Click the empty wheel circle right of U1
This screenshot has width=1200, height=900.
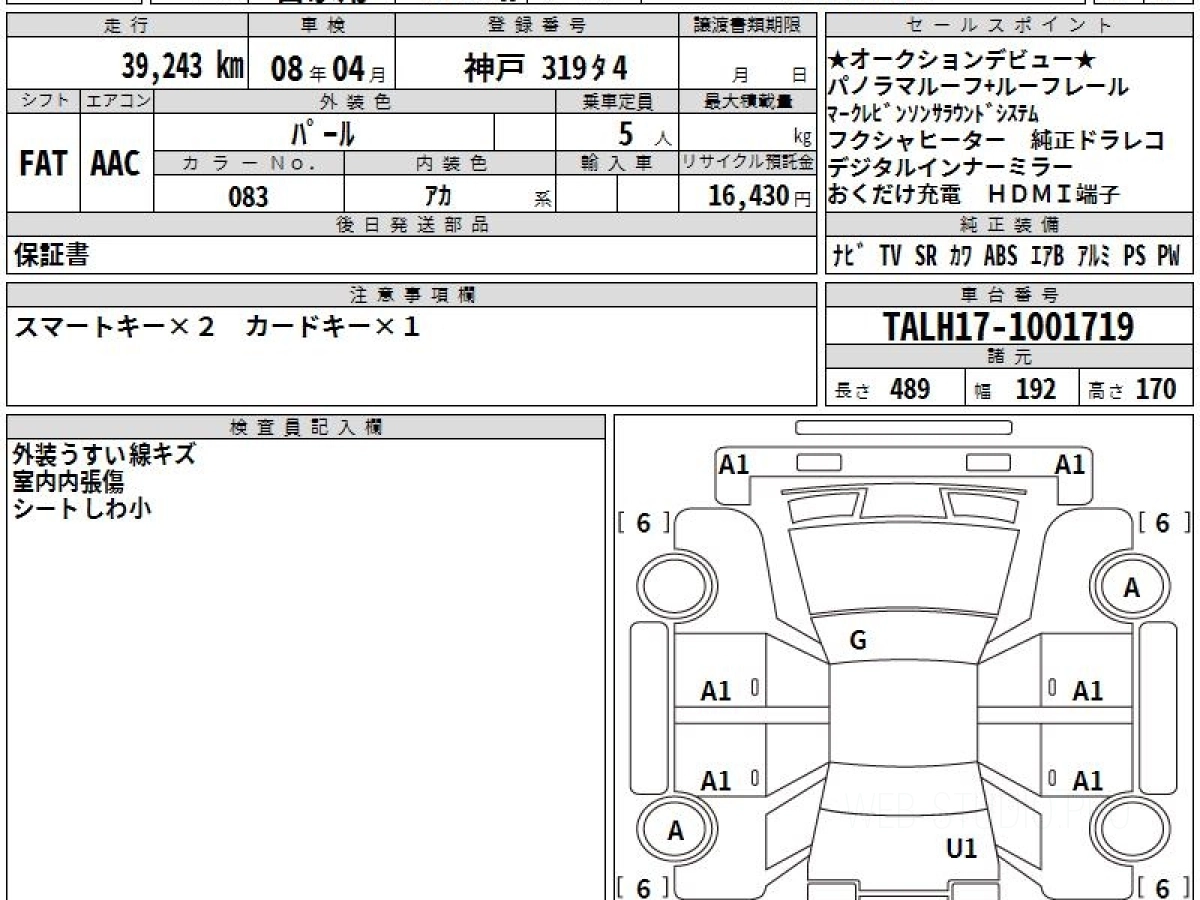[x=1131, y=831]
